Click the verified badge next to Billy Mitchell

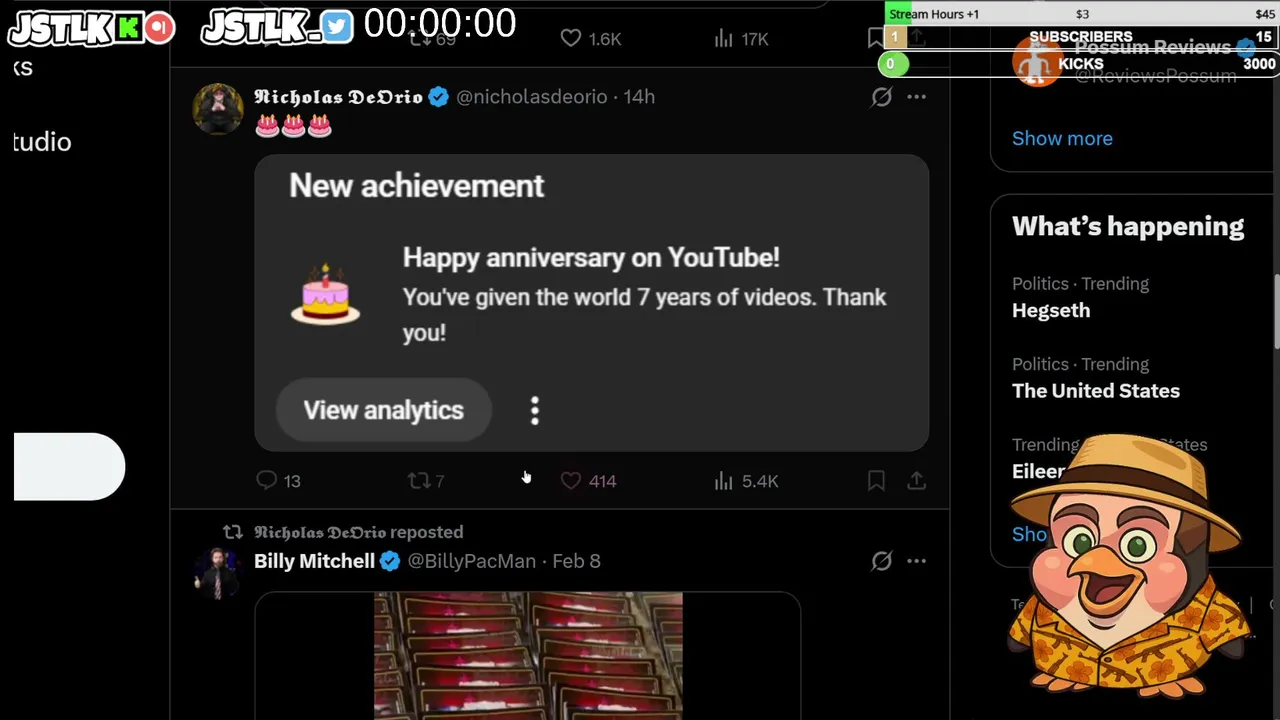[x=390, y=561]
